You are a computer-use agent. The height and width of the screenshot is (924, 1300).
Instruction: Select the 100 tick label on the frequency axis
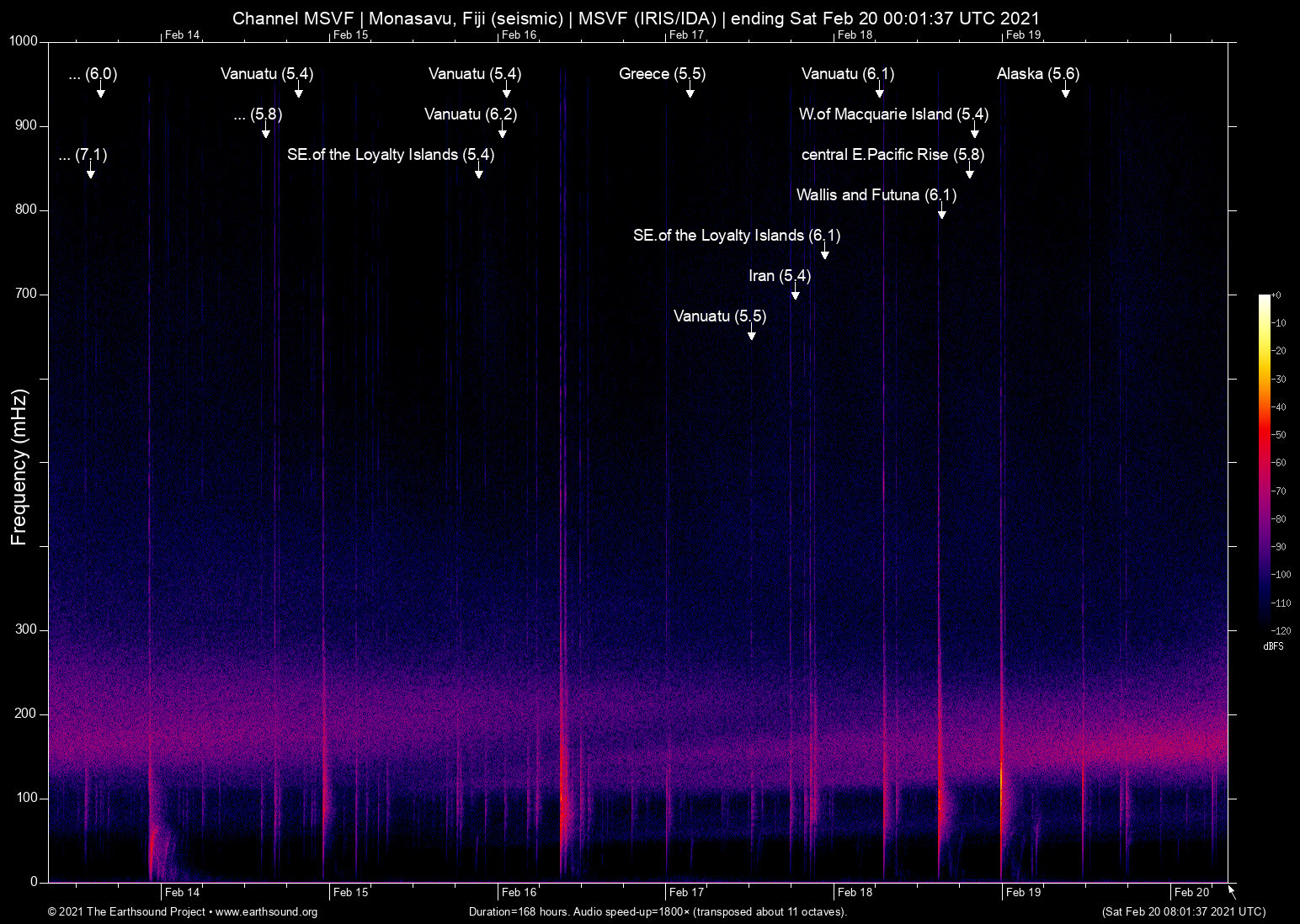coord(26,798)
